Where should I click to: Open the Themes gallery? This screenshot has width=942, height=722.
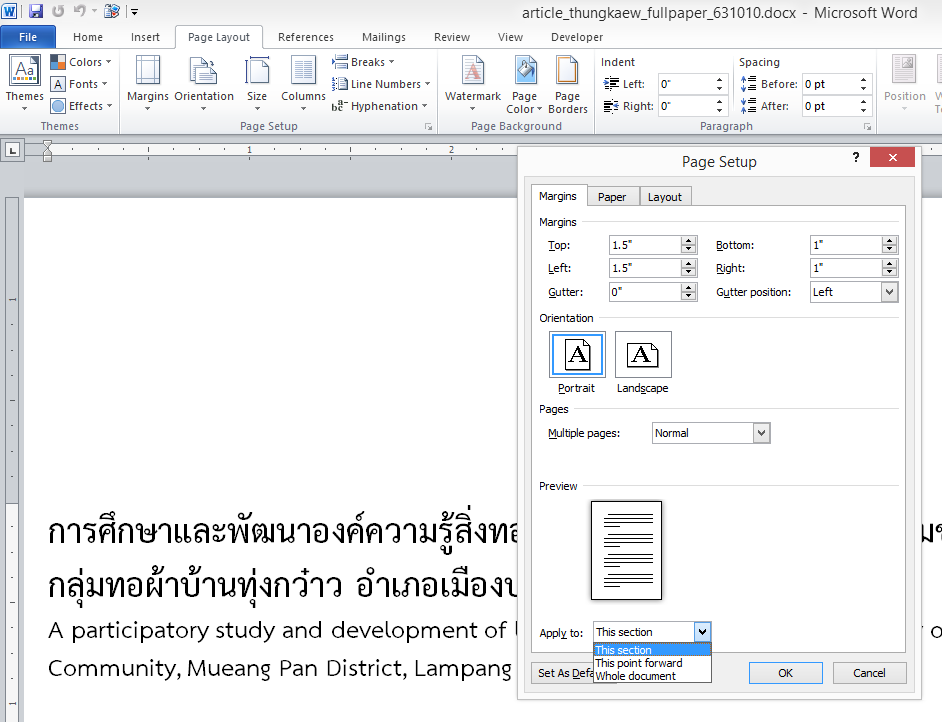point(24,80)
